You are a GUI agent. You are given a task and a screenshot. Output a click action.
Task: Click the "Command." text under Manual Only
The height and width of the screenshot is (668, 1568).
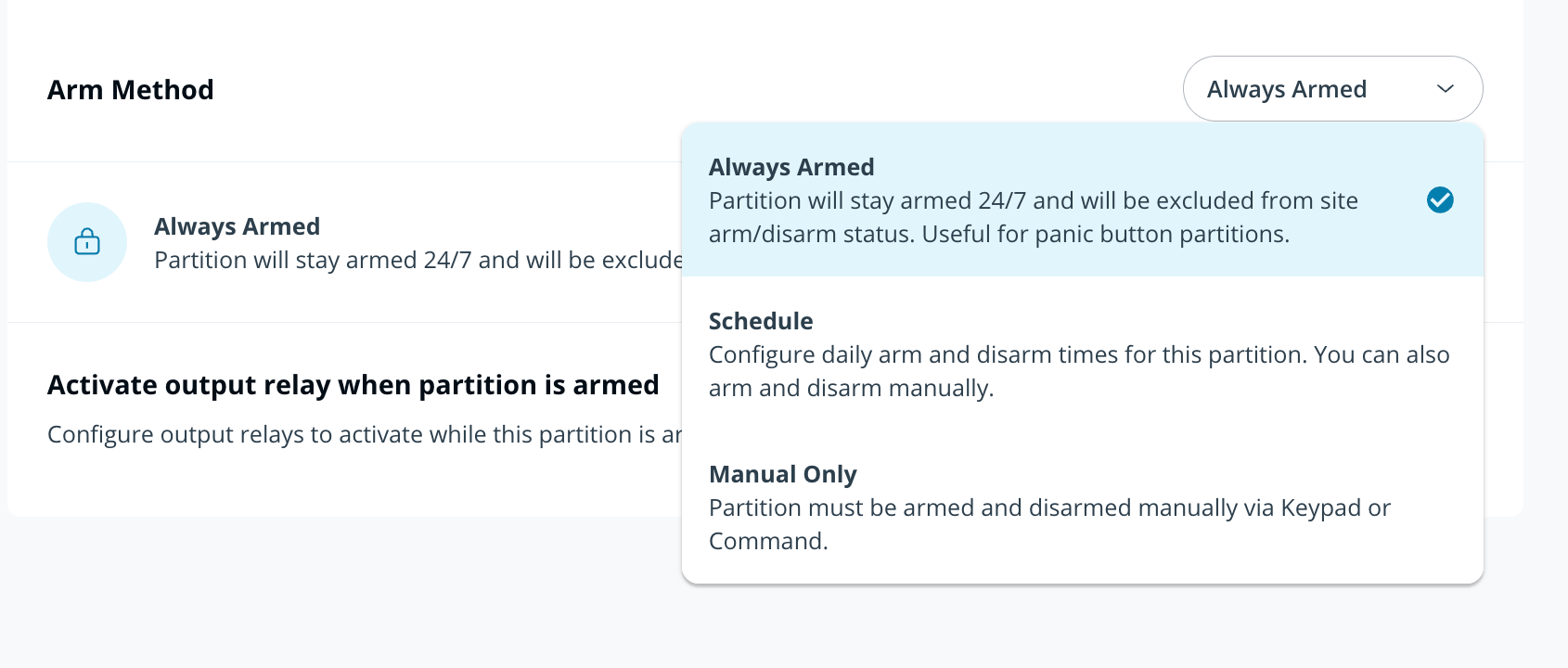[x=768, y=541]
